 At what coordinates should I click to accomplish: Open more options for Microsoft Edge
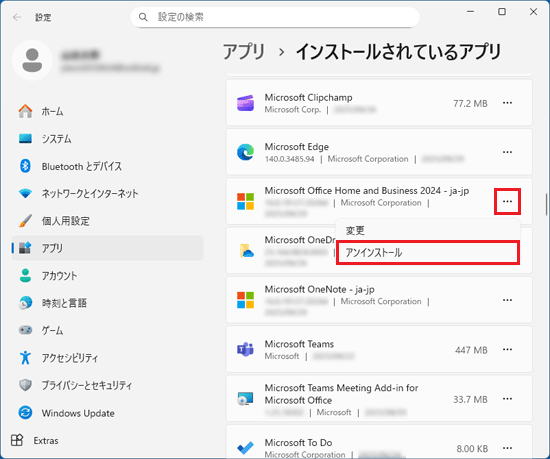click(507, 152)
